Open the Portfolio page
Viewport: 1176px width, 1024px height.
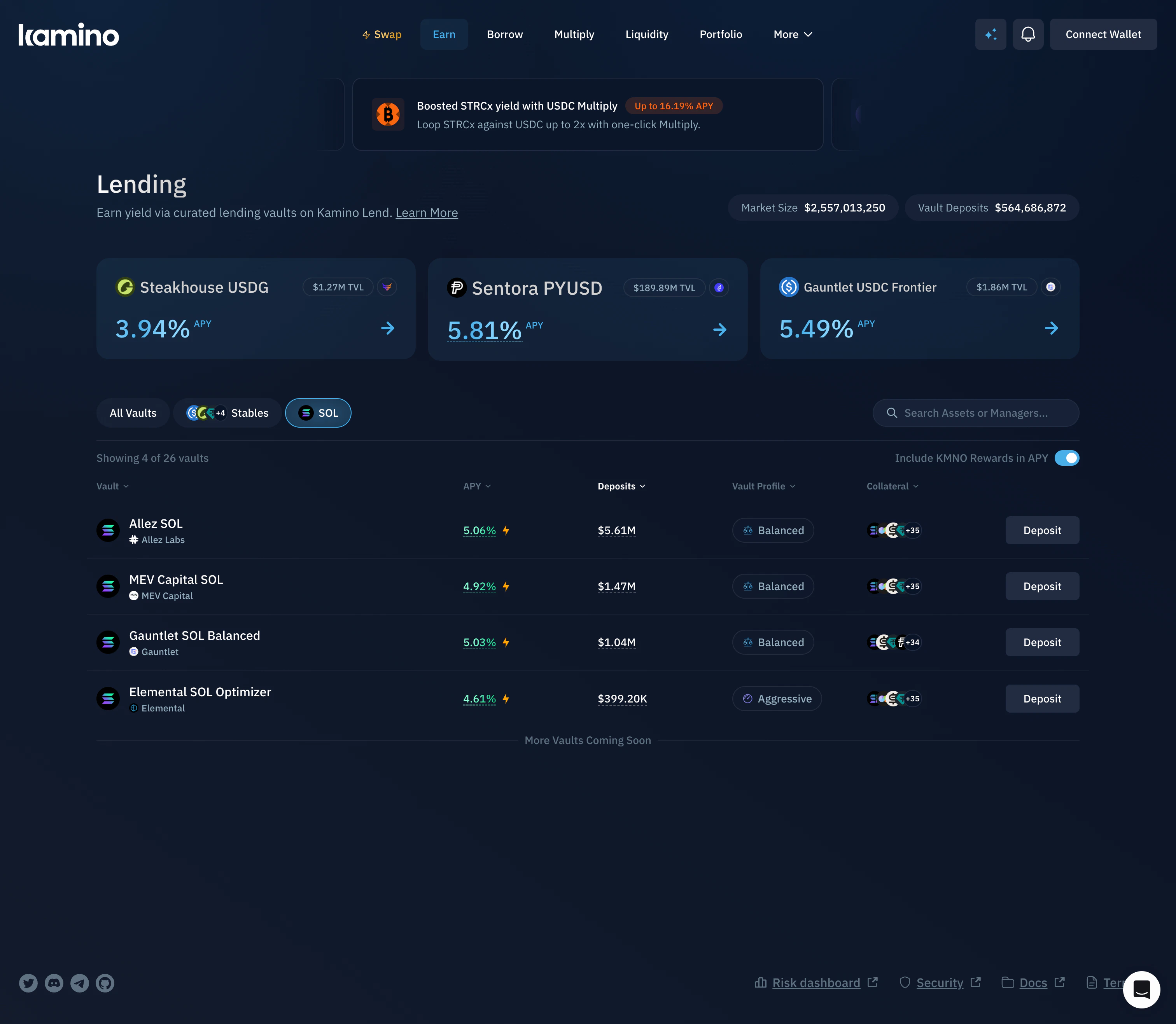point(721,34)
